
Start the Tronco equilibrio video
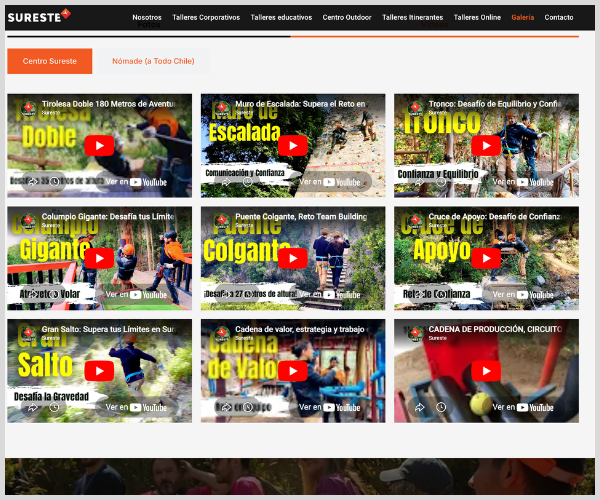(x=486, y=146)
